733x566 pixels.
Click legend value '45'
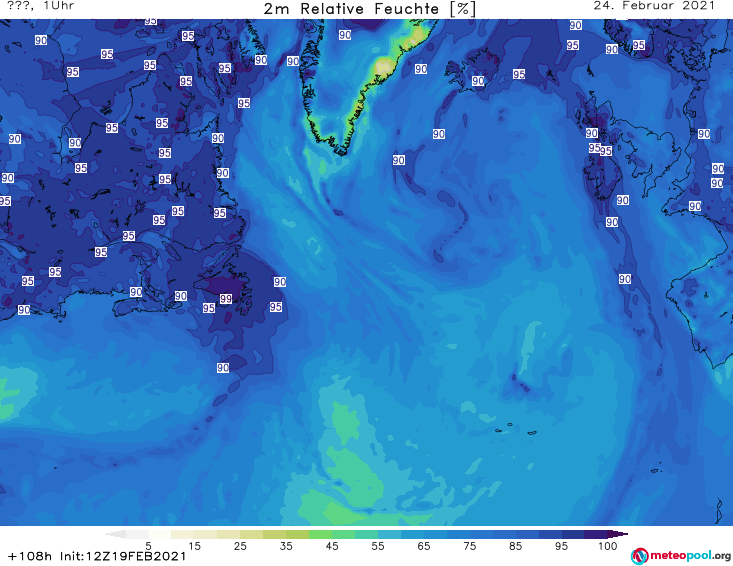(332, 546)
